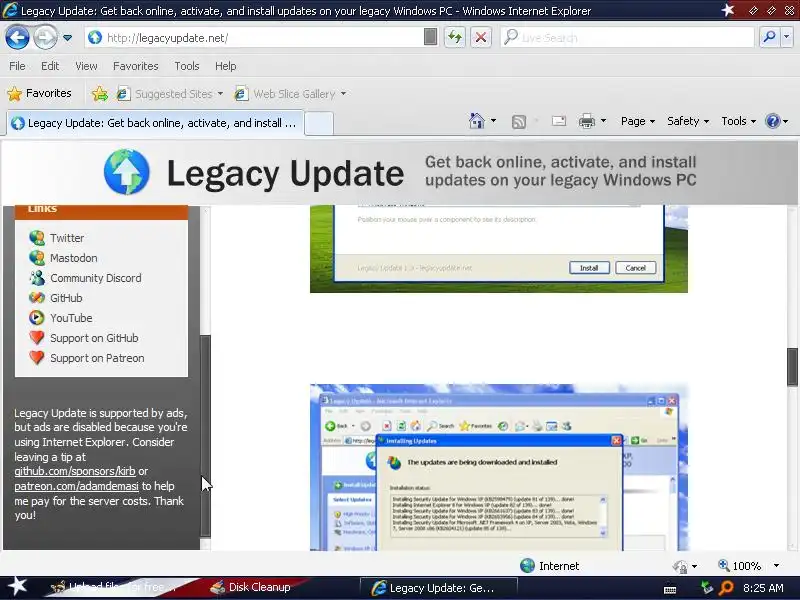Viewport: 800px width, 600px height.
Task: Click the Forward navigation arrow
Action: (45, 37)
